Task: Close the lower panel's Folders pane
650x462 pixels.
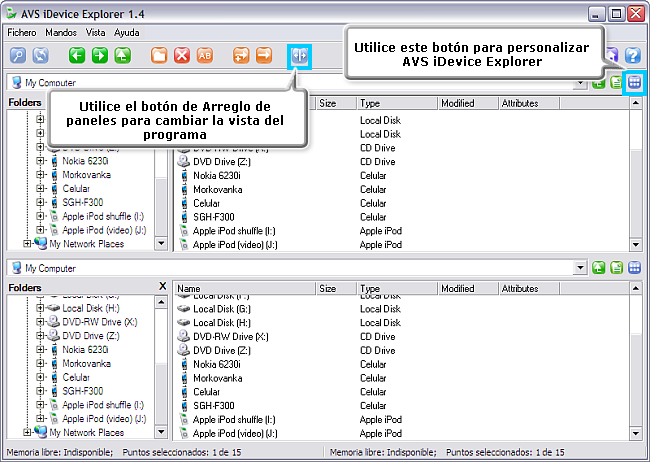Action: pos(162,286)
